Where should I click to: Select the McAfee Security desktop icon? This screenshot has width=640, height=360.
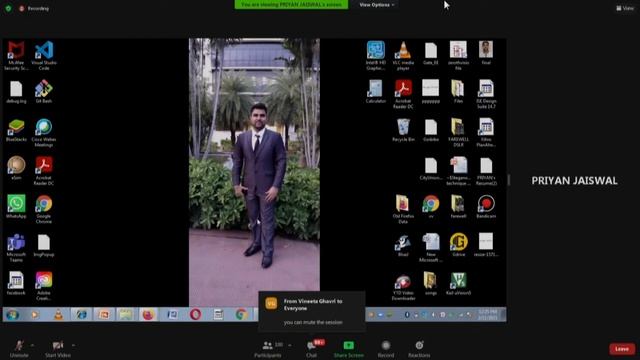pos(16,56)
